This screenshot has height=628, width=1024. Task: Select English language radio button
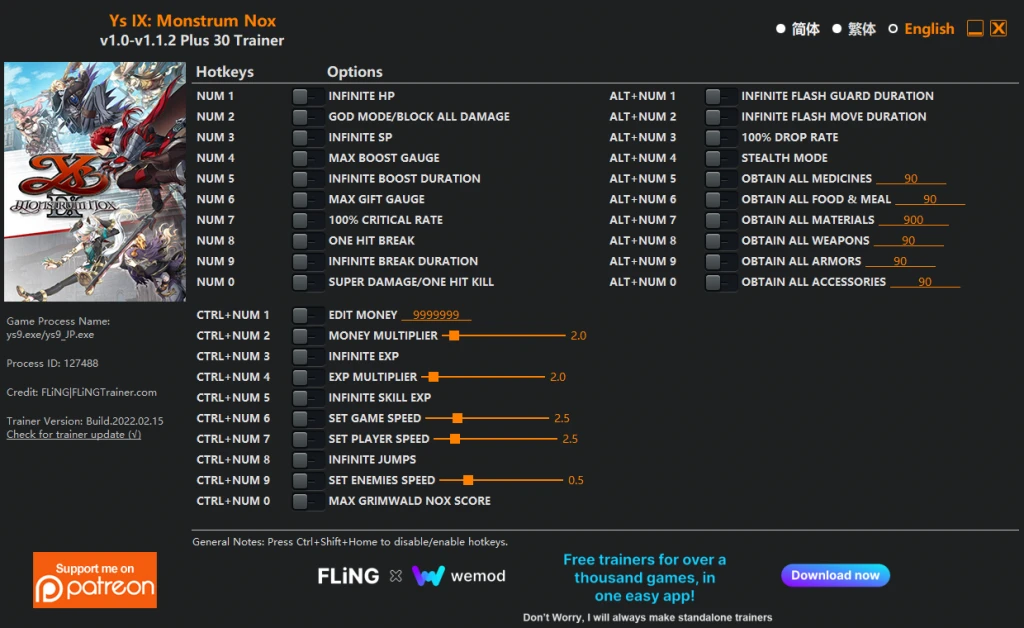click(x=894, y=29)
